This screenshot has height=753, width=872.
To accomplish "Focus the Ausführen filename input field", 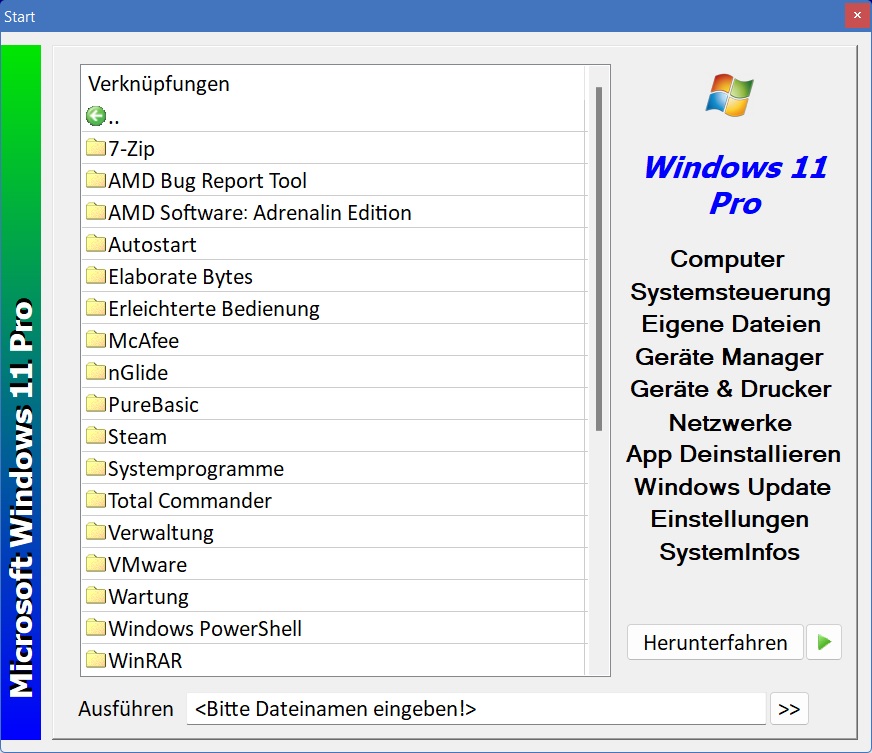I will tap(476, 709).
